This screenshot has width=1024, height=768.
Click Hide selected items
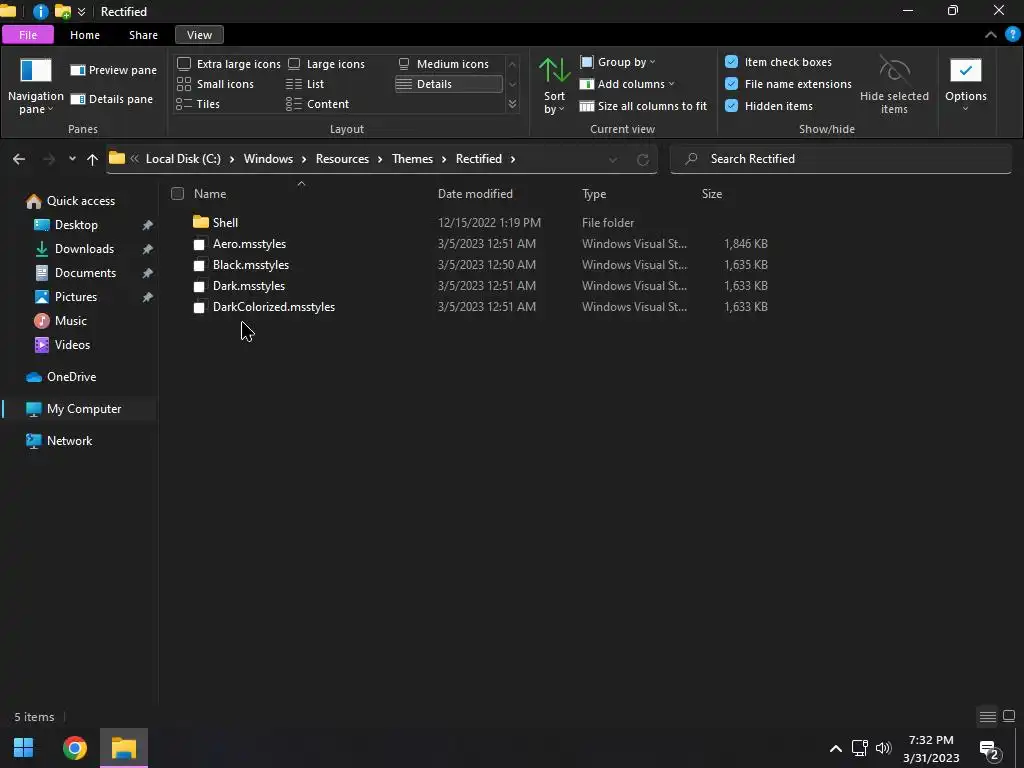pos(894,86)
